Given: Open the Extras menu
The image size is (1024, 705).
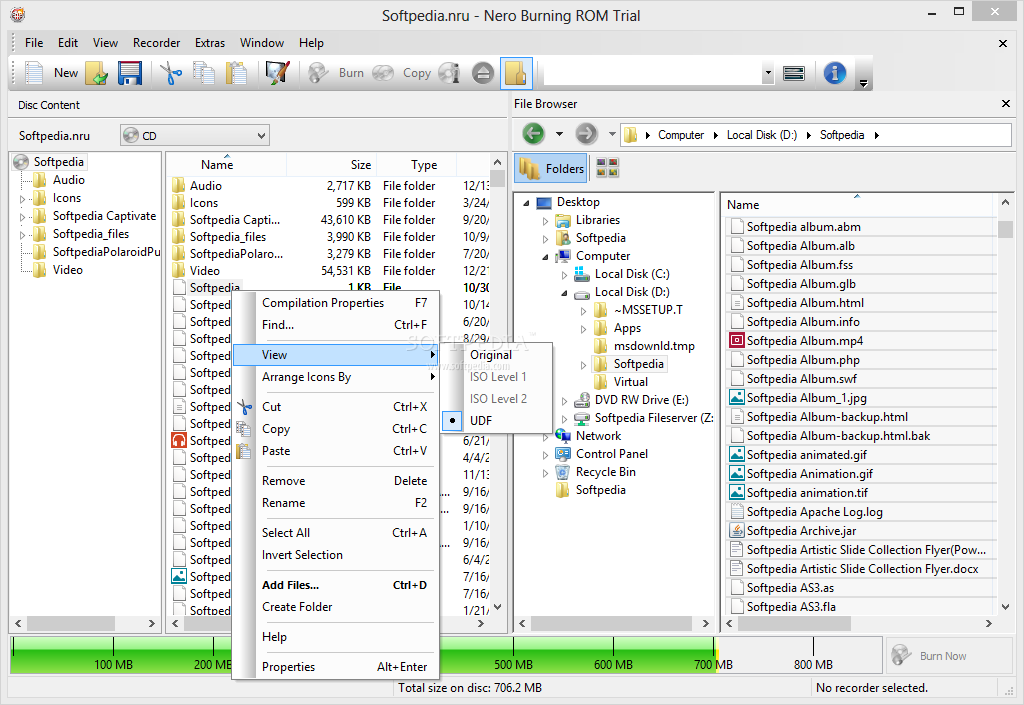Looking at the screenshot, I should (x=210, y=43).
